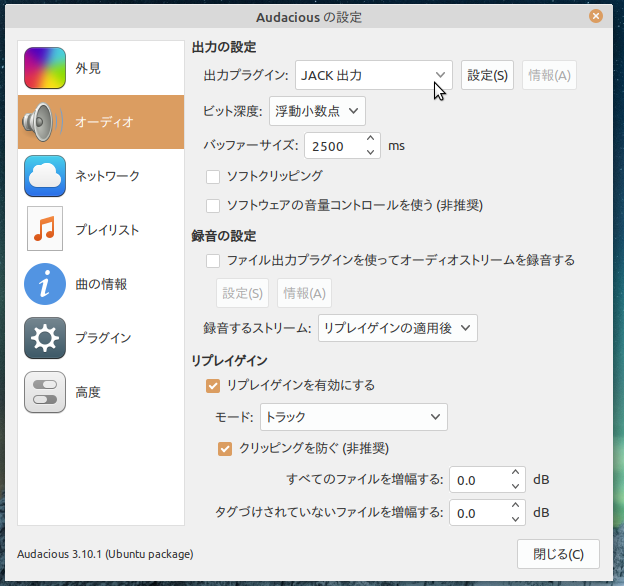Toggle ソフトウェアの音量コントロールを使う checkbox
This screenshot has width=624, height=586.
coord(213,206)
